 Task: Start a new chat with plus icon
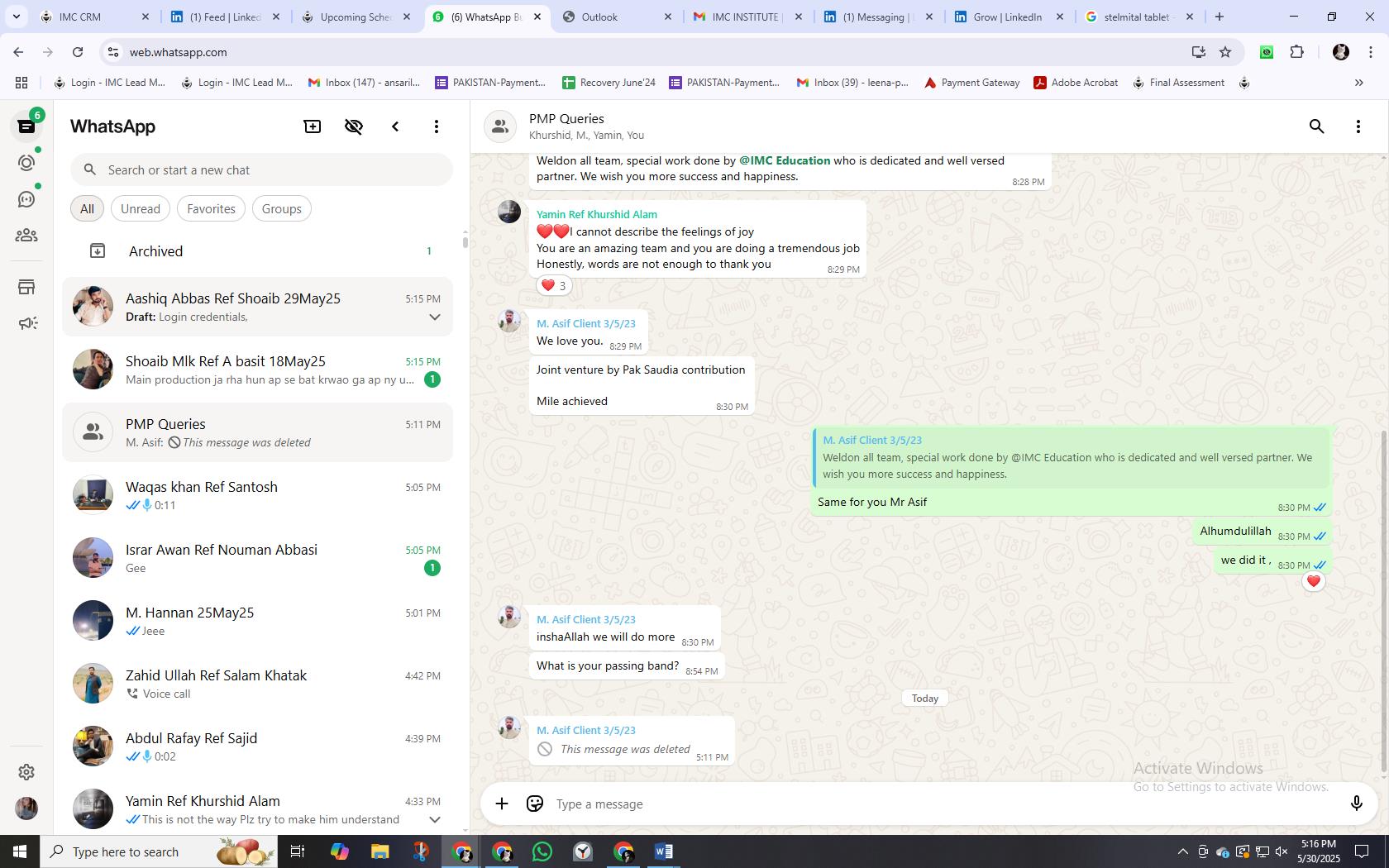(x=313, y=126)
